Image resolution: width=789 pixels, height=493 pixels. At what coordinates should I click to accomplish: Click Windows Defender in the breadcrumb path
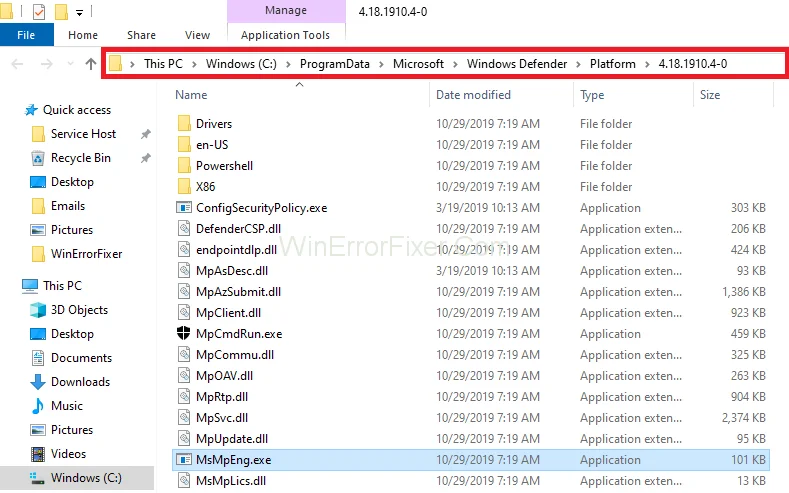click(x=516, y=64)
